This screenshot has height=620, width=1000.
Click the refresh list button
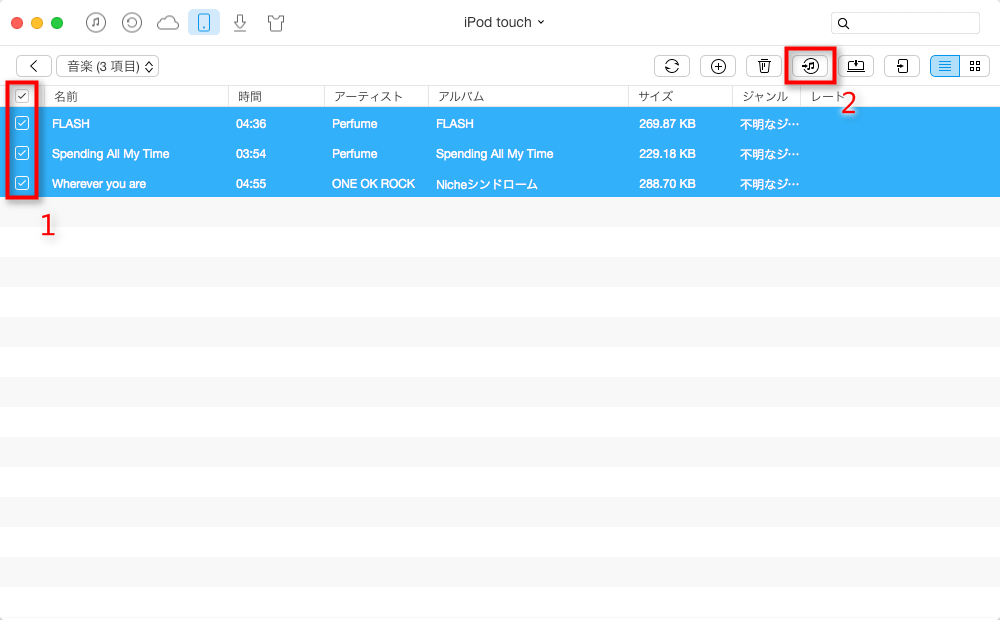(672, 66)
